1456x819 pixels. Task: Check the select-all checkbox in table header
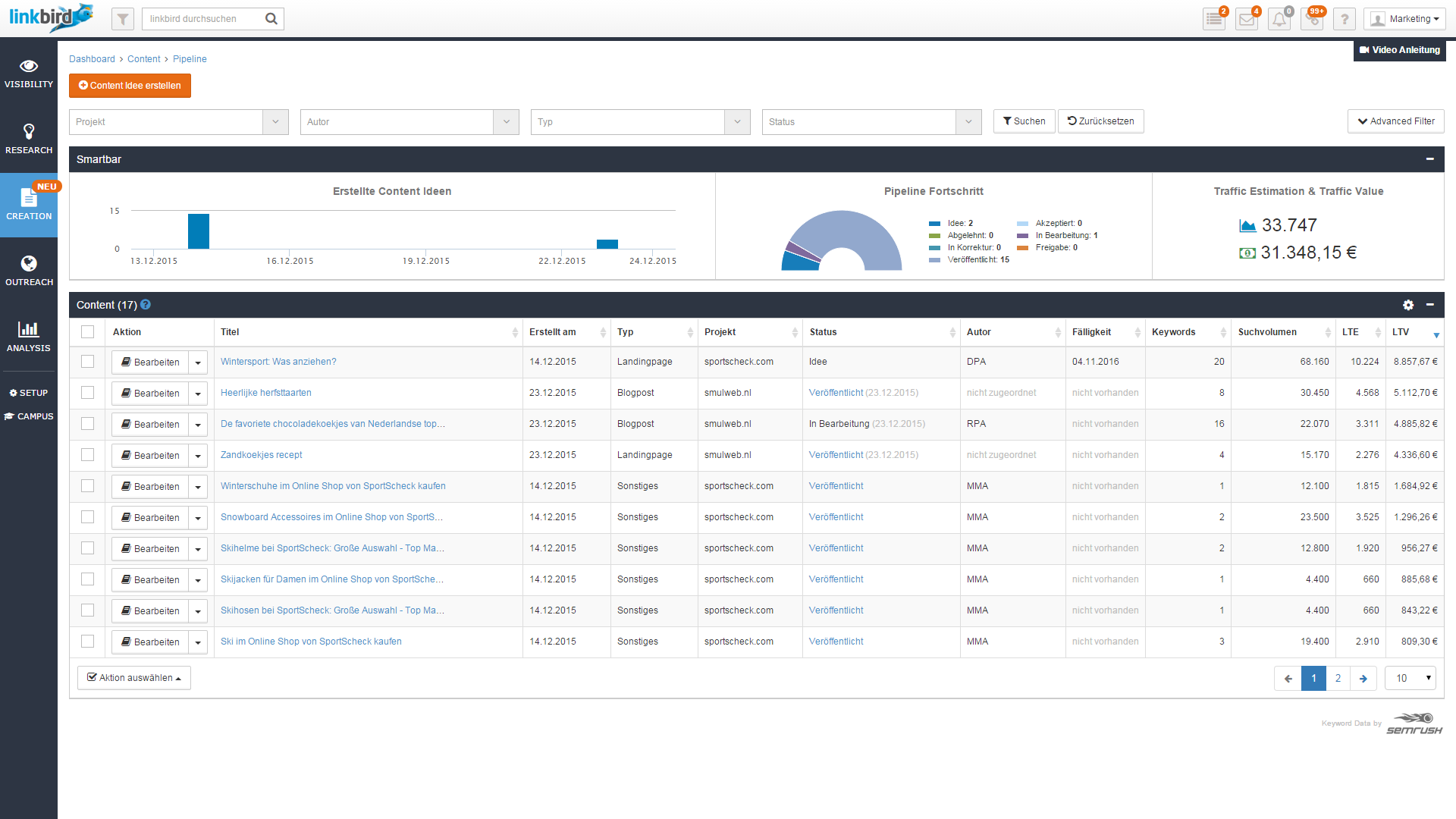[x=87, y=332]
